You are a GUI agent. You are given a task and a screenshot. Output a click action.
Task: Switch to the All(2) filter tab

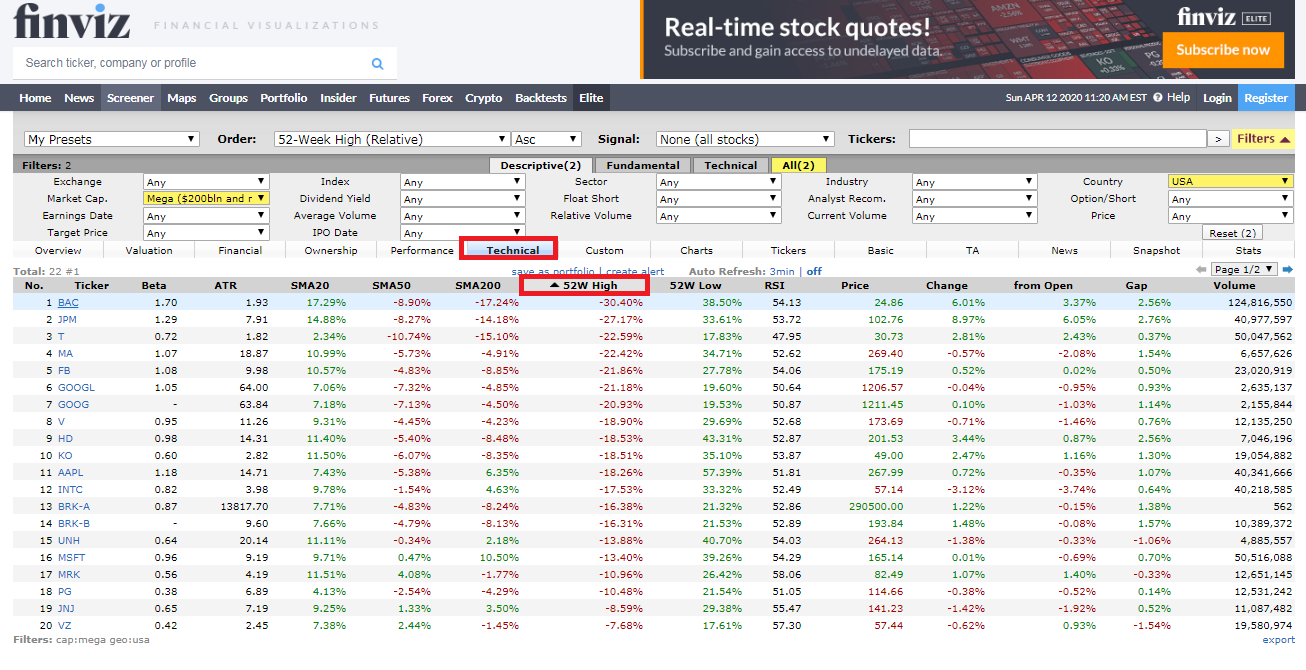coord(799,165)
